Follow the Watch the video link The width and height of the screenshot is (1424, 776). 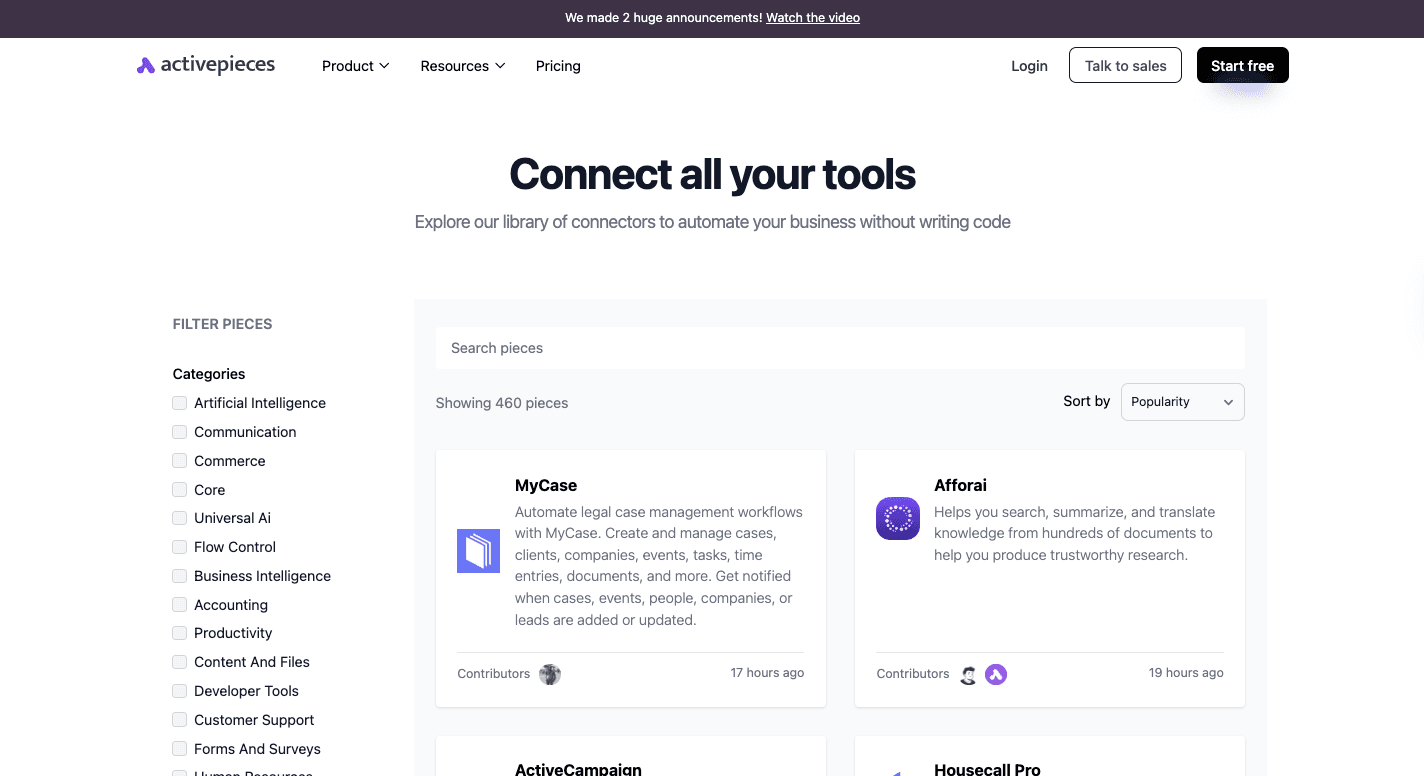812,17
